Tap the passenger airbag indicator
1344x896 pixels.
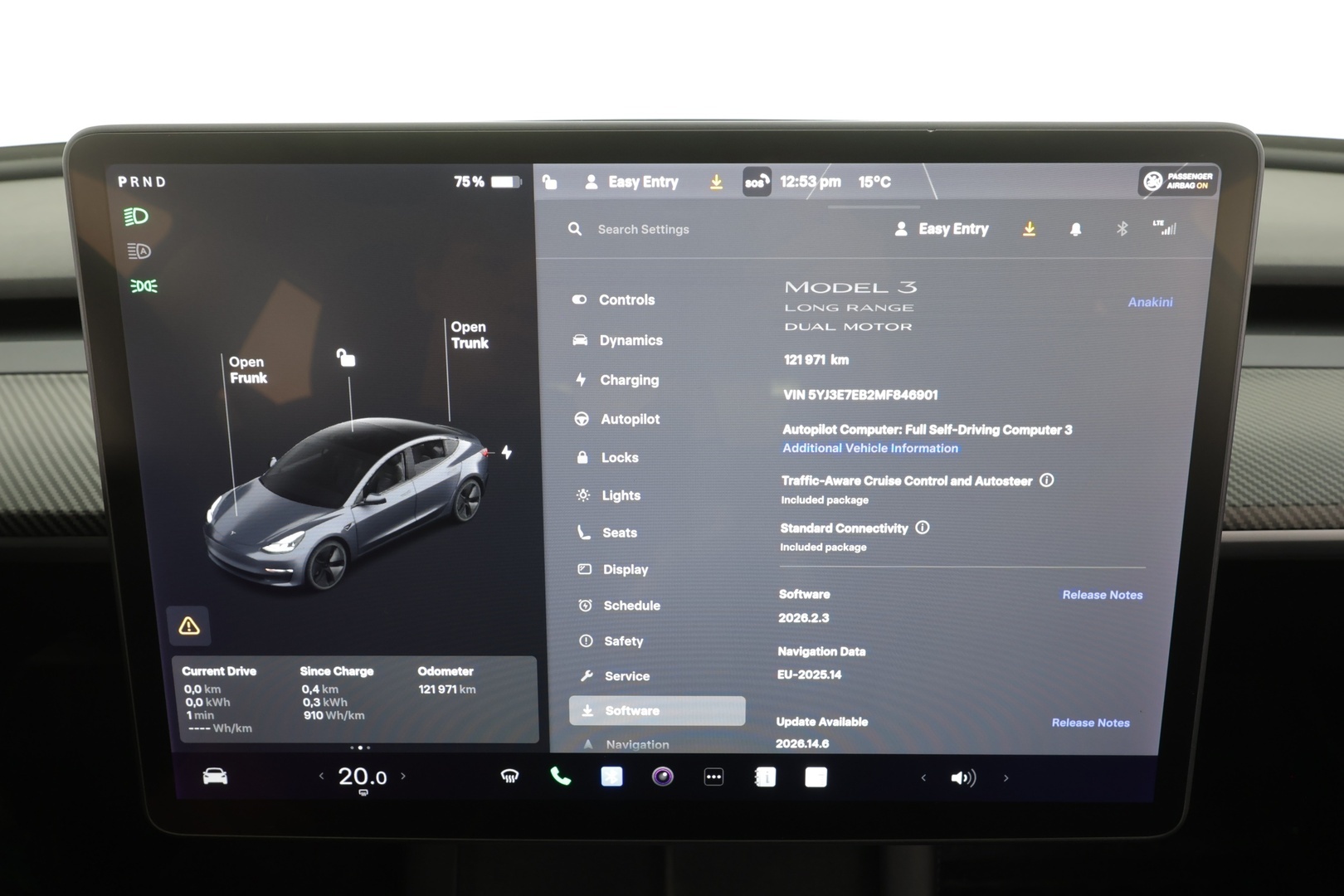(x=1179, y=181)
